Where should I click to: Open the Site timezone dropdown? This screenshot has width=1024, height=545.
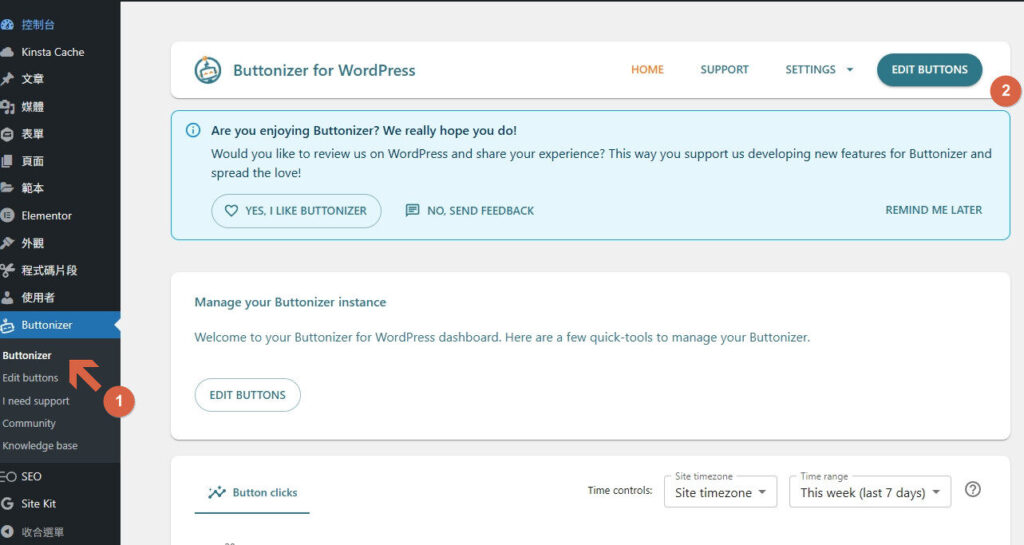pos(720,492)
